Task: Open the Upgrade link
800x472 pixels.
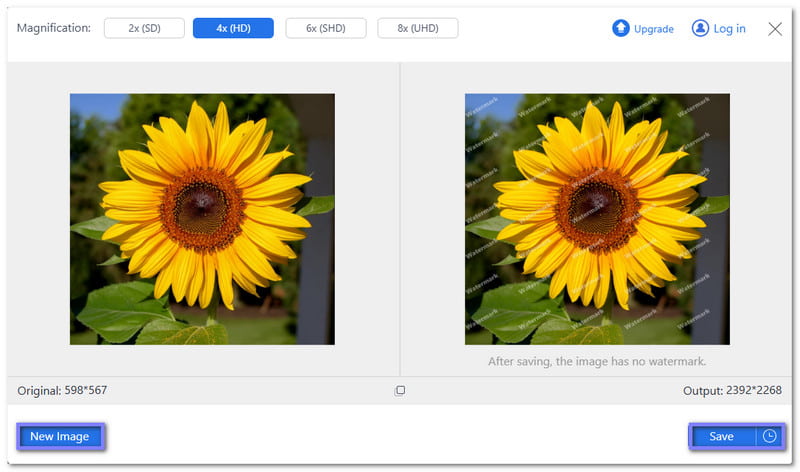Action: click(x=653, y=29)
